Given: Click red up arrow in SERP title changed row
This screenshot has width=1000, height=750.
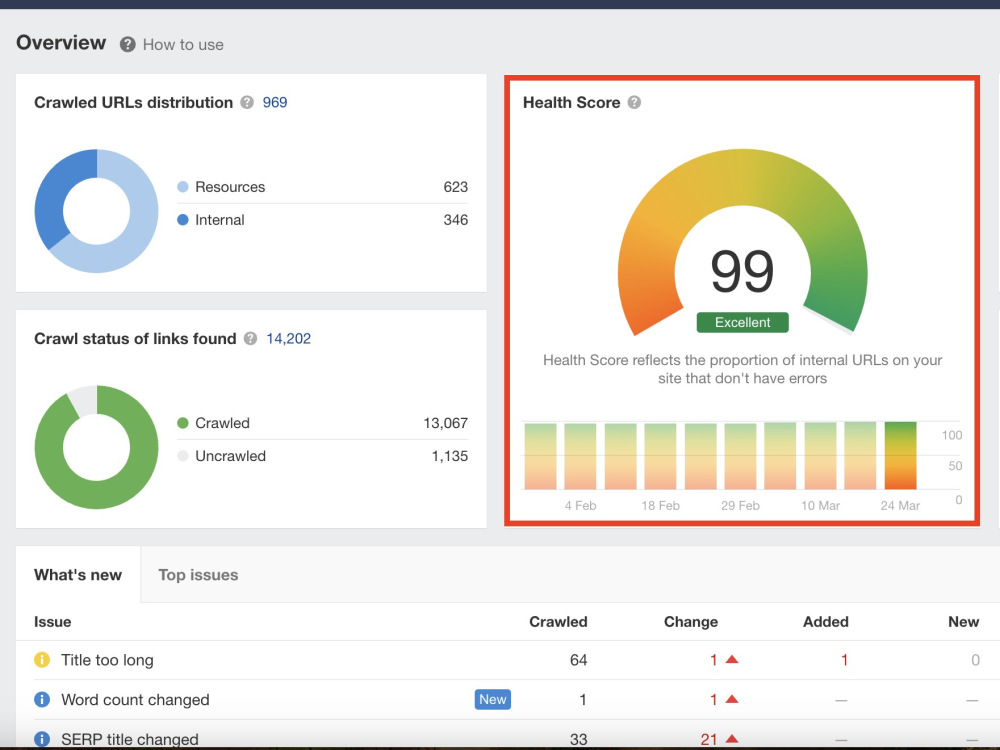Looking at the screenshot, I should [732, 739].
